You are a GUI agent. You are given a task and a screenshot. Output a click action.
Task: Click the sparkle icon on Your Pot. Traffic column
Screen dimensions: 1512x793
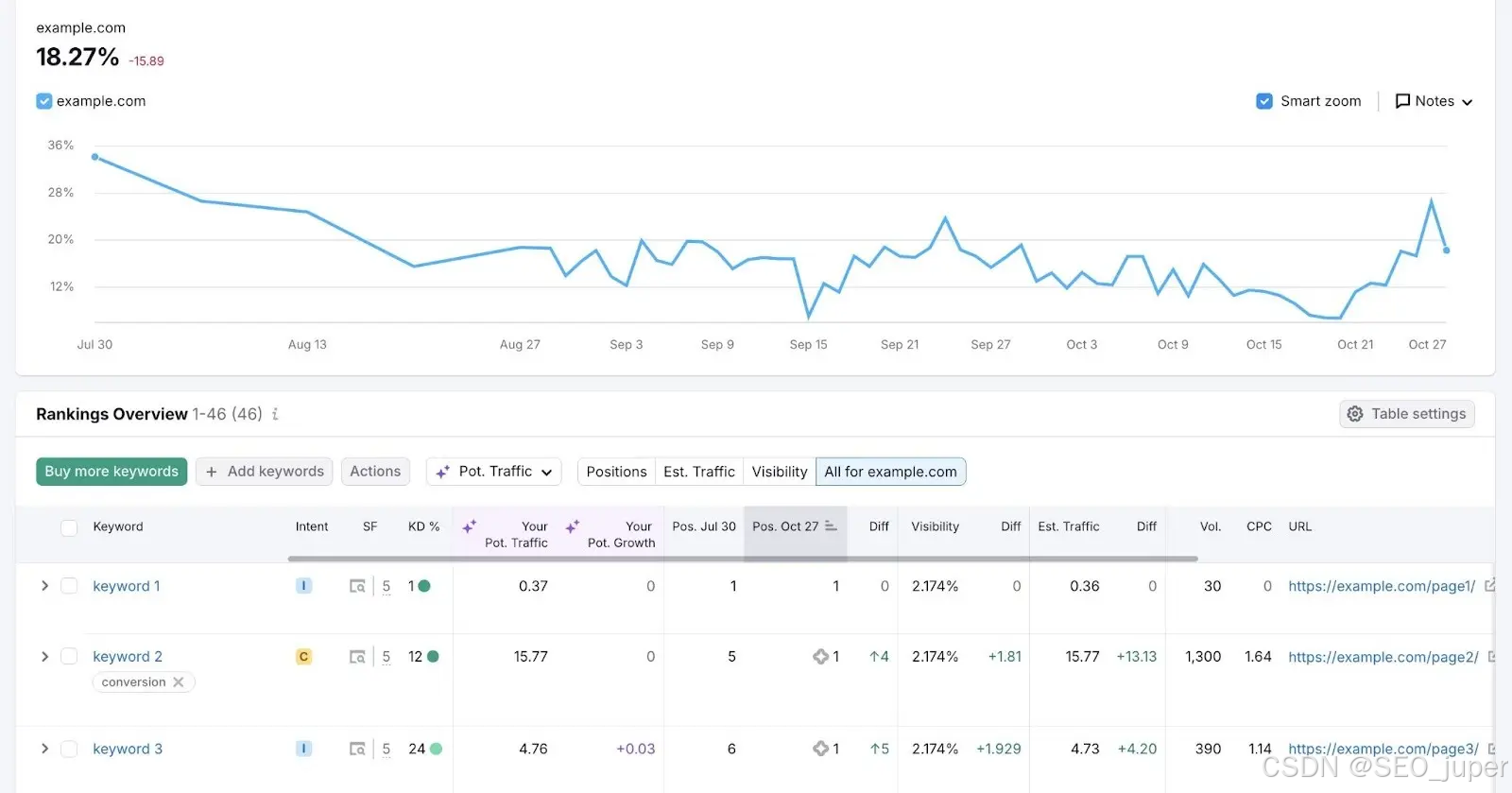469,526
